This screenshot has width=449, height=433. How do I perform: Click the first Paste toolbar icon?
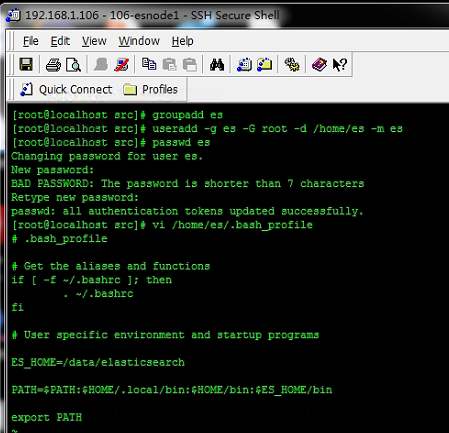[x=169, y=64]
